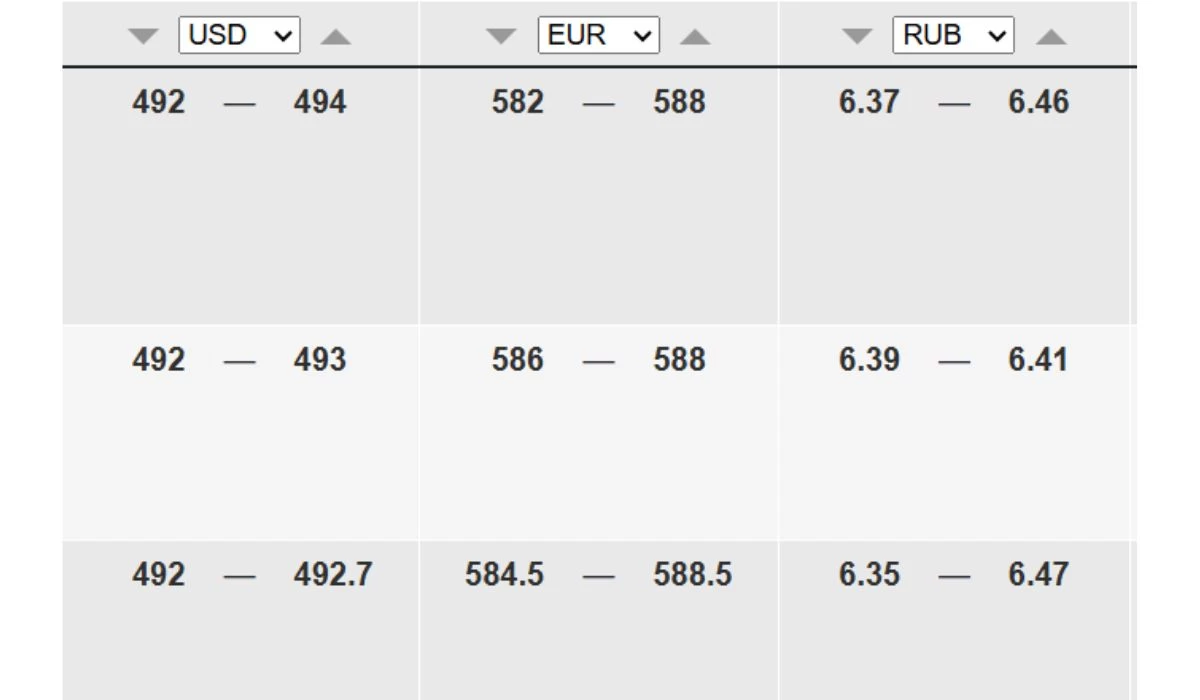Click the 6.47 RUB sell rate
The height and width of the screenshot is (700, 1200).
[1038, 575]
